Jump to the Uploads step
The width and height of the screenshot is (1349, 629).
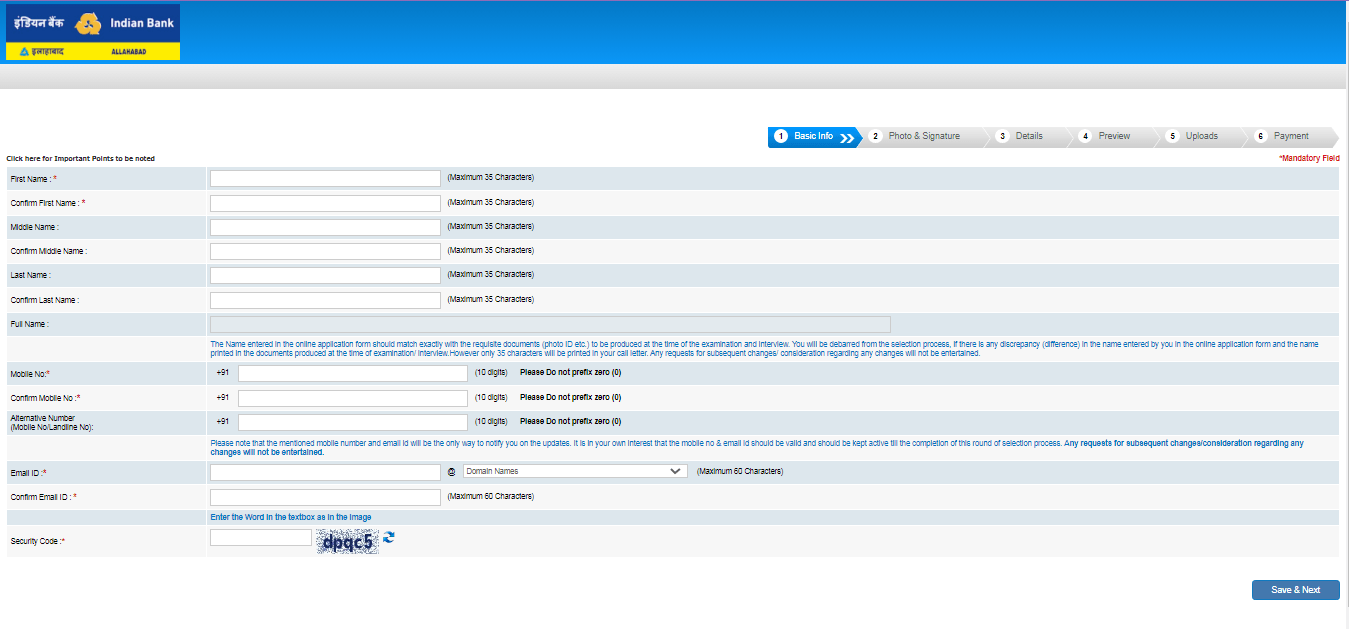[x=1200, y=137]
